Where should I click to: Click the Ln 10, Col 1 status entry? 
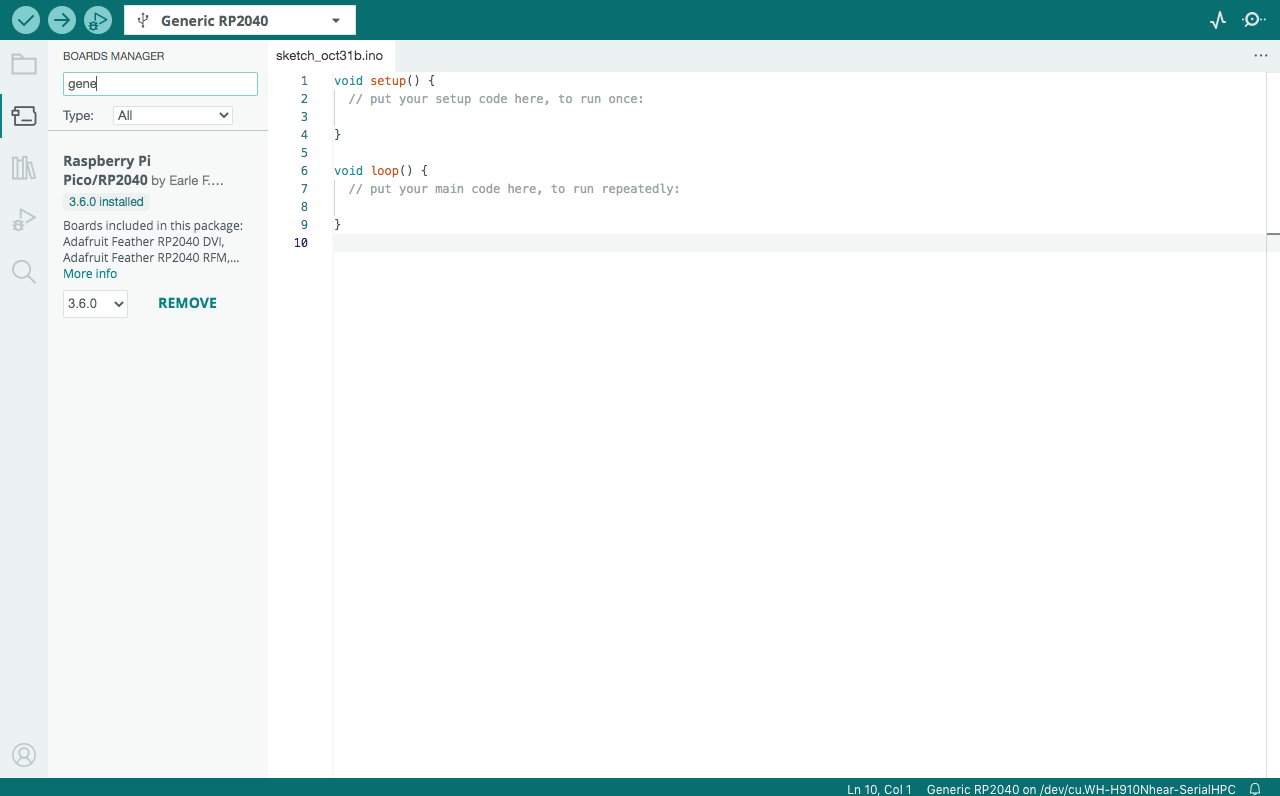(x=879, y=789)
